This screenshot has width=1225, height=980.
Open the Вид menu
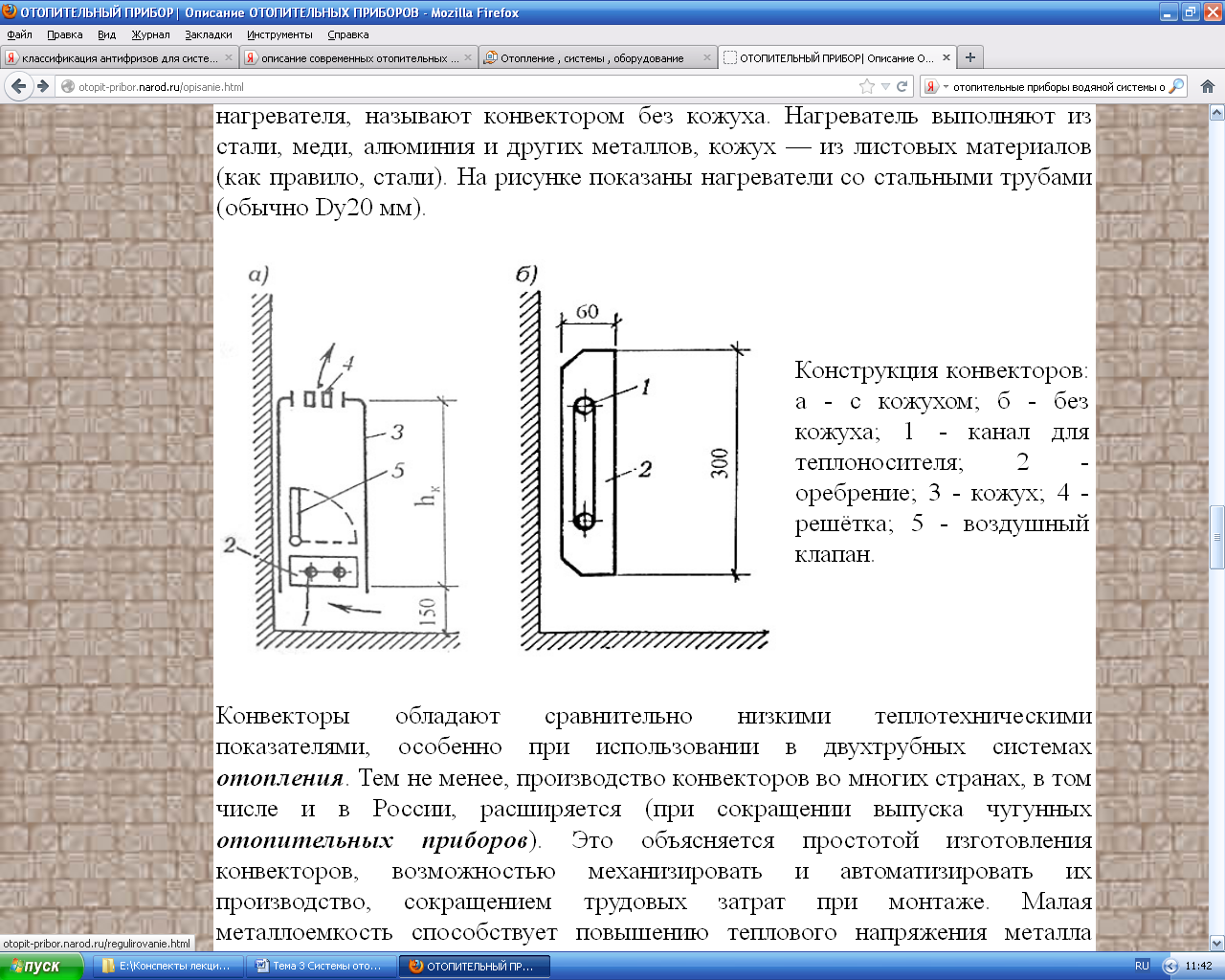pos(106,34)
